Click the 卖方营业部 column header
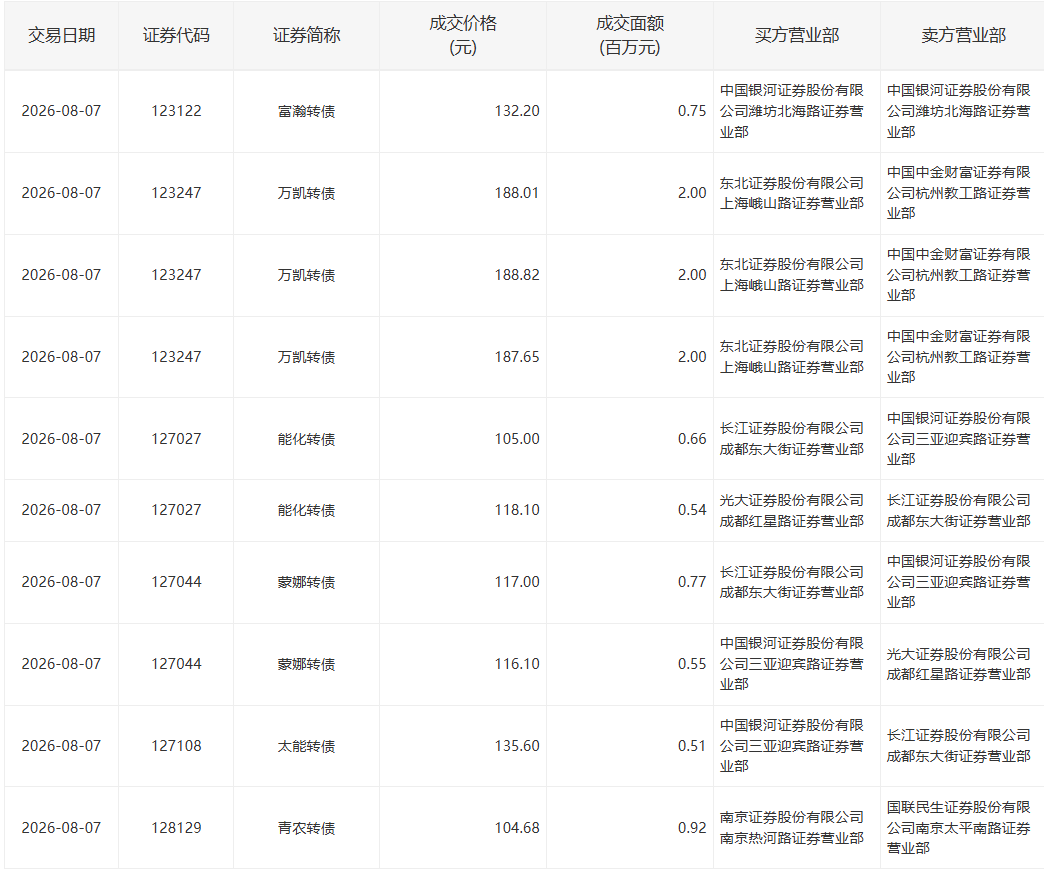 pyautogui.click(x=963, y=35)
